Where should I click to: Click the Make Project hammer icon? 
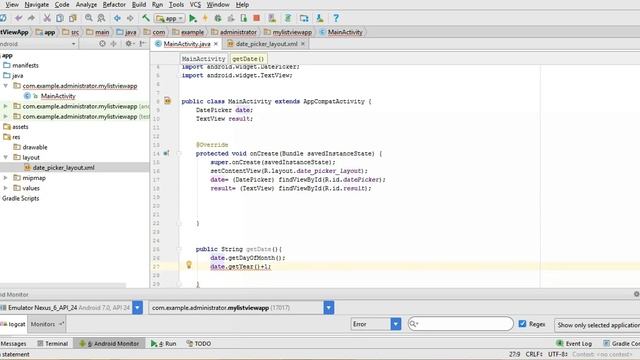[146, 18]
